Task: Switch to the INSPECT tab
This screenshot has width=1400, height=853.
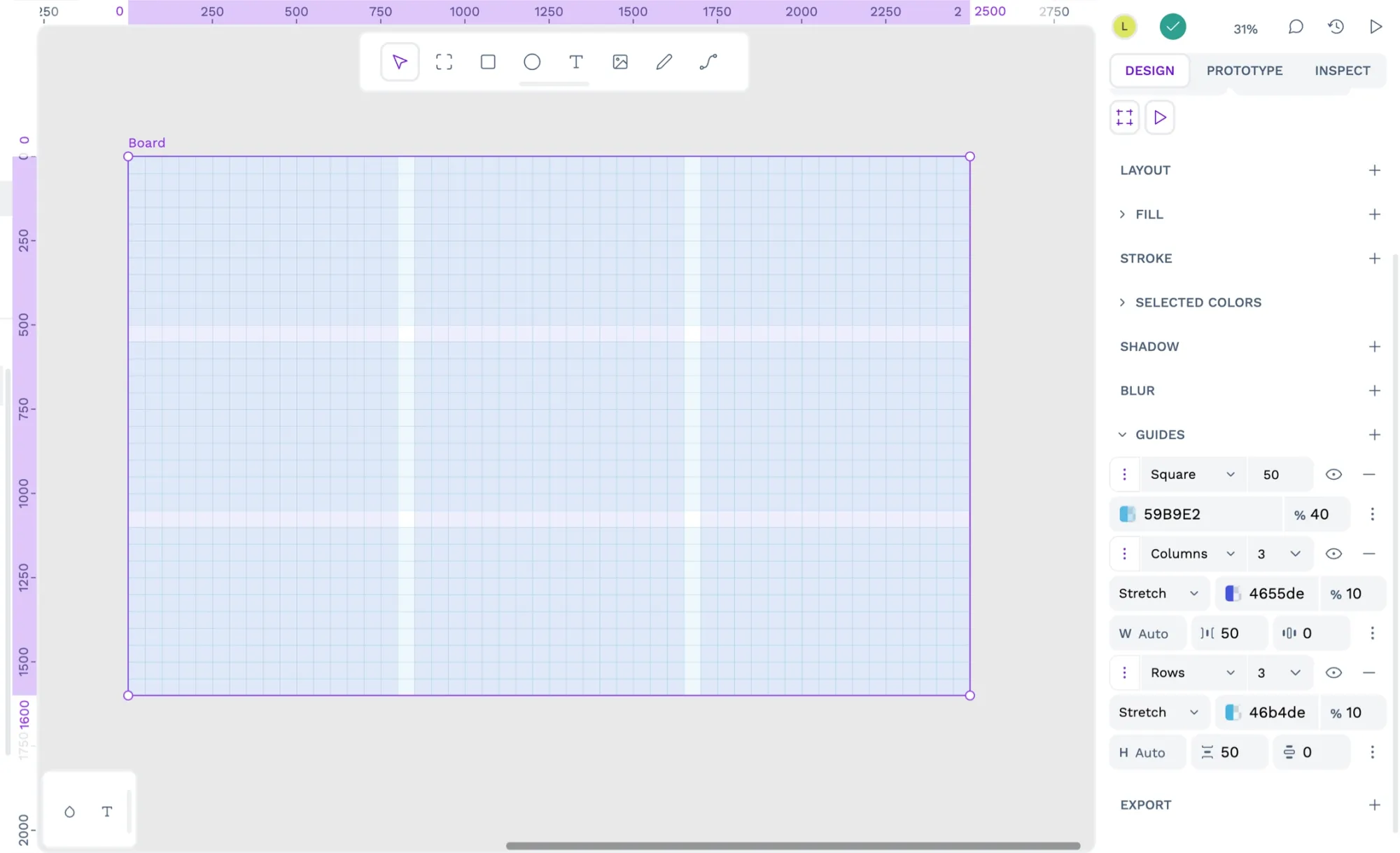Action: coord(1342,70)
